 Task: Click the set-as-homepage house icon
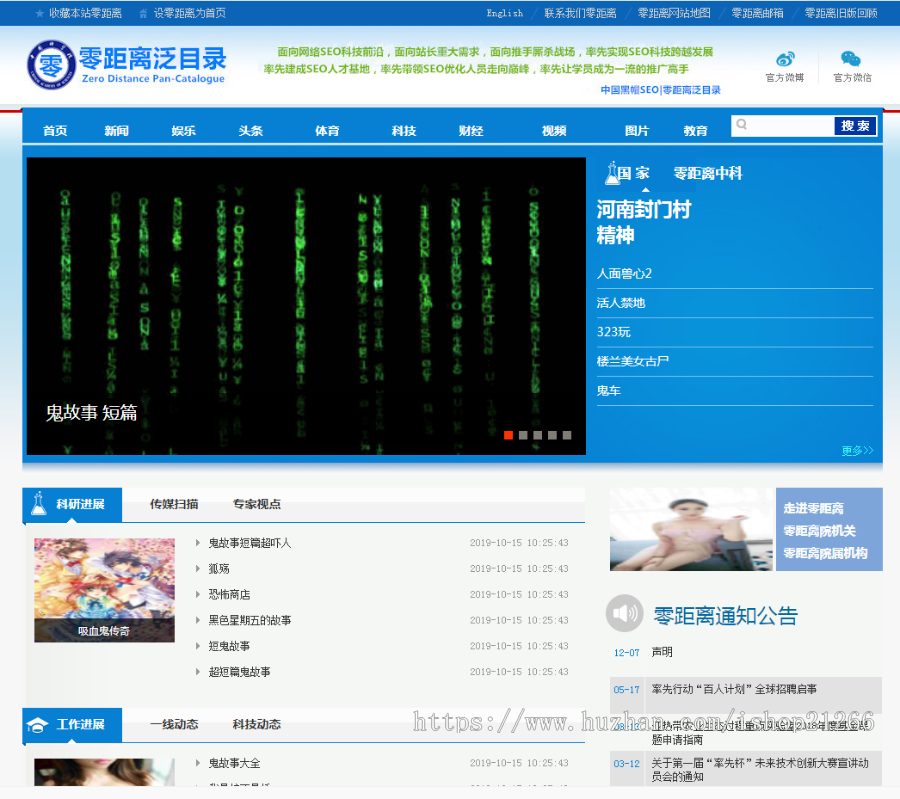pyautogui.click(x=144, y=14)
